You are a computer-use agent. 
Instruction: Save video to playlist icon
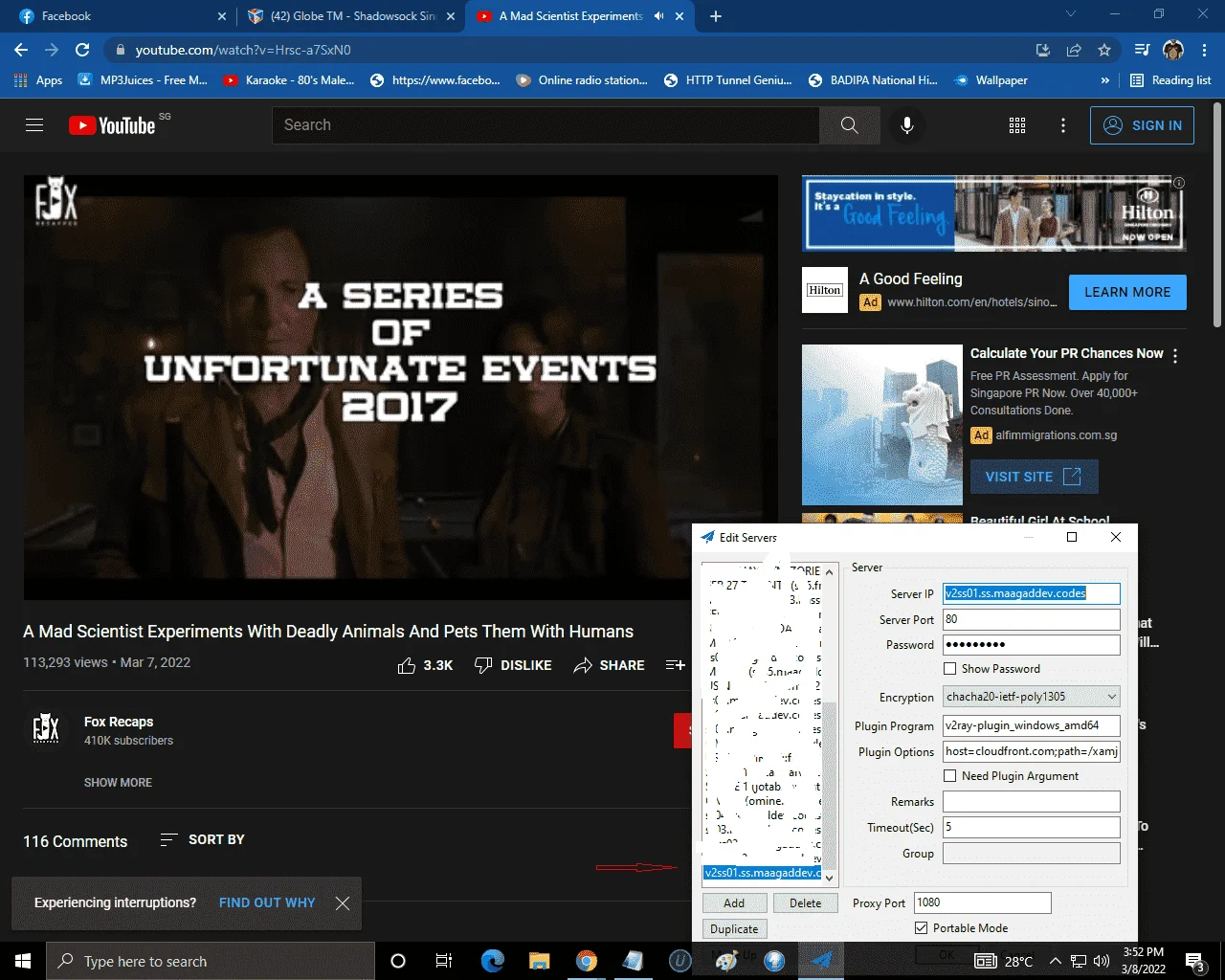675,665
